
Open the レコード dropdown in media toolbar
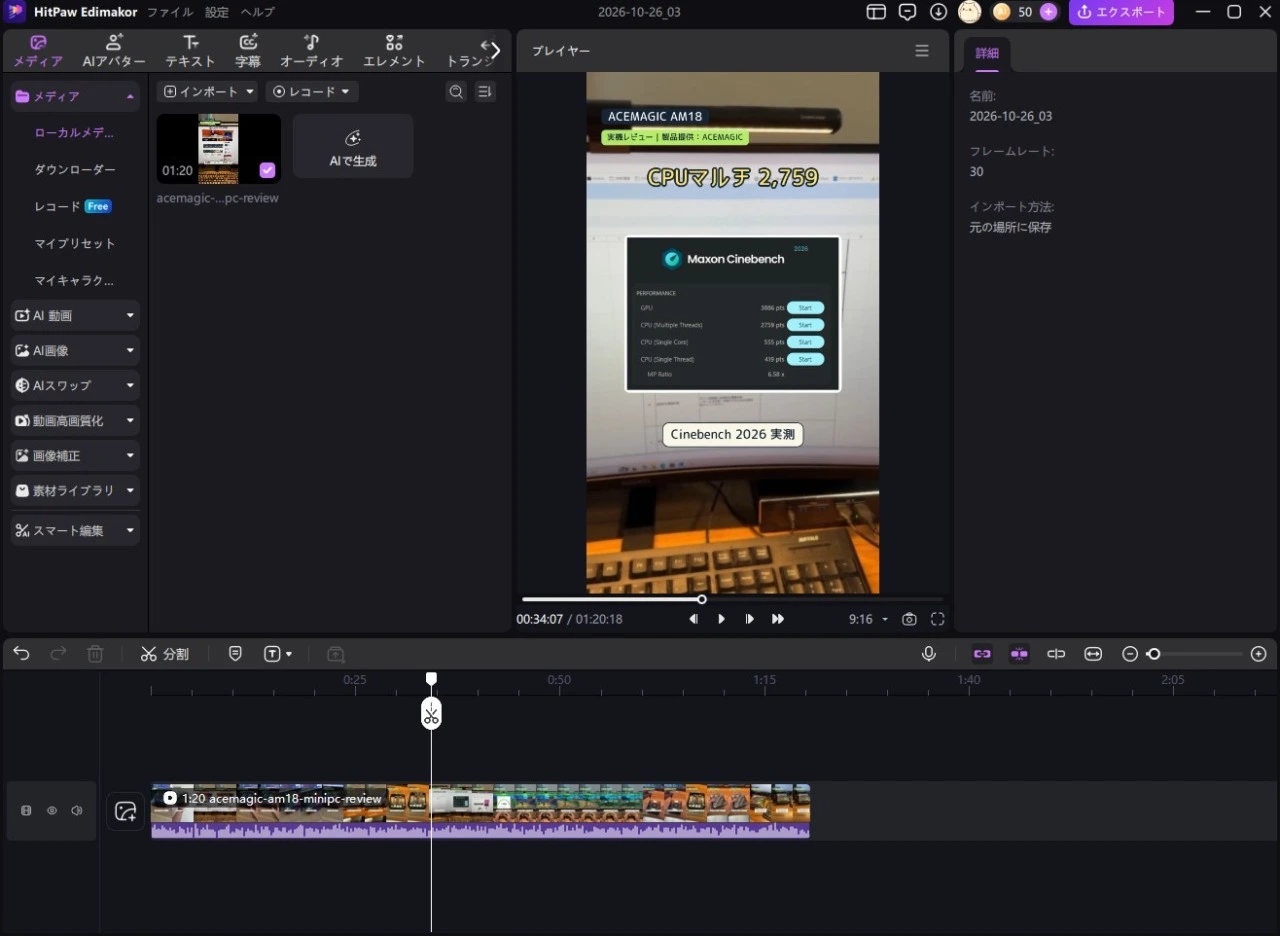coord(312,92)
